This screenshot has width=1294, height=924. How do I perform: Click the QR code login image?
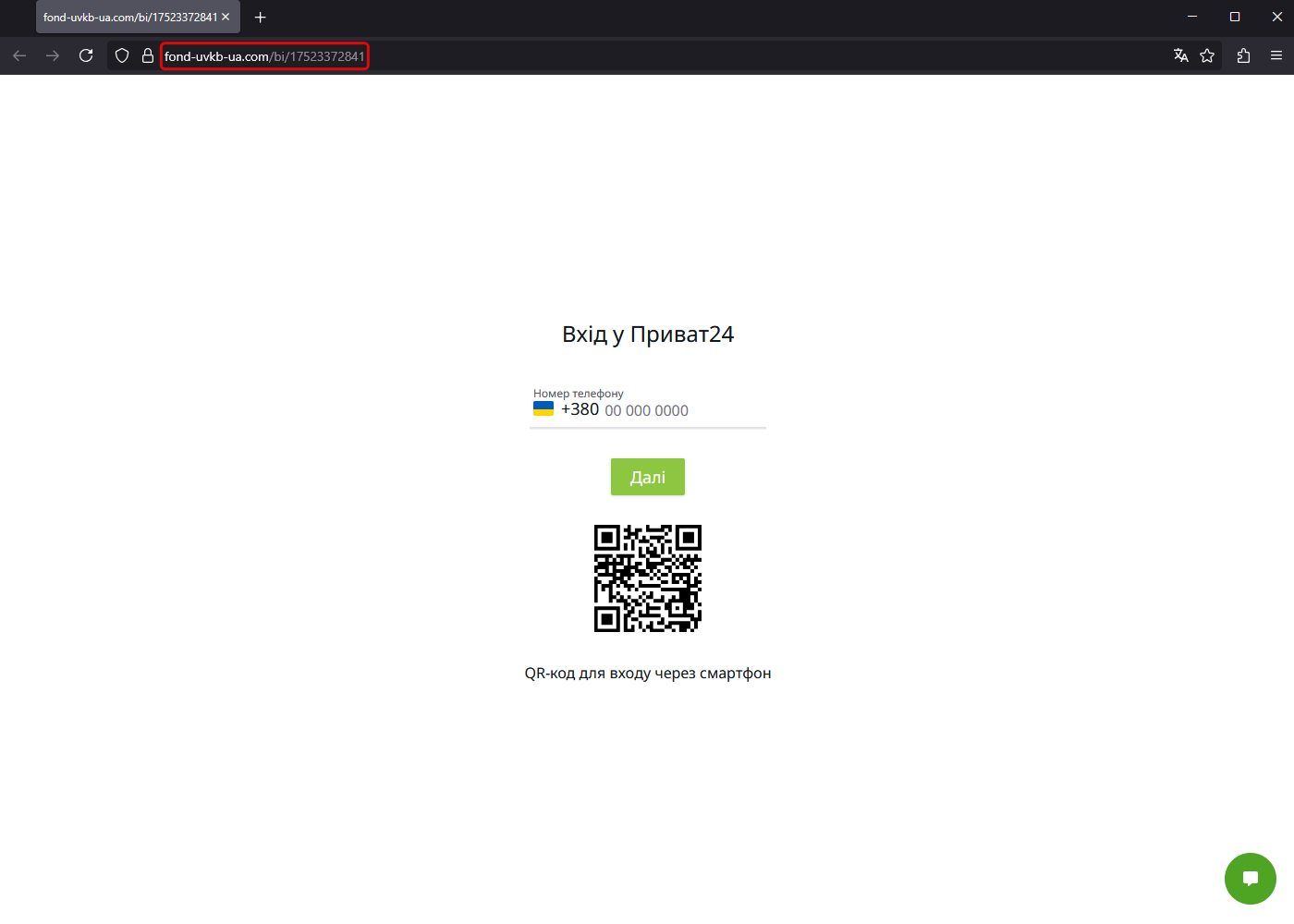(647, 578)
